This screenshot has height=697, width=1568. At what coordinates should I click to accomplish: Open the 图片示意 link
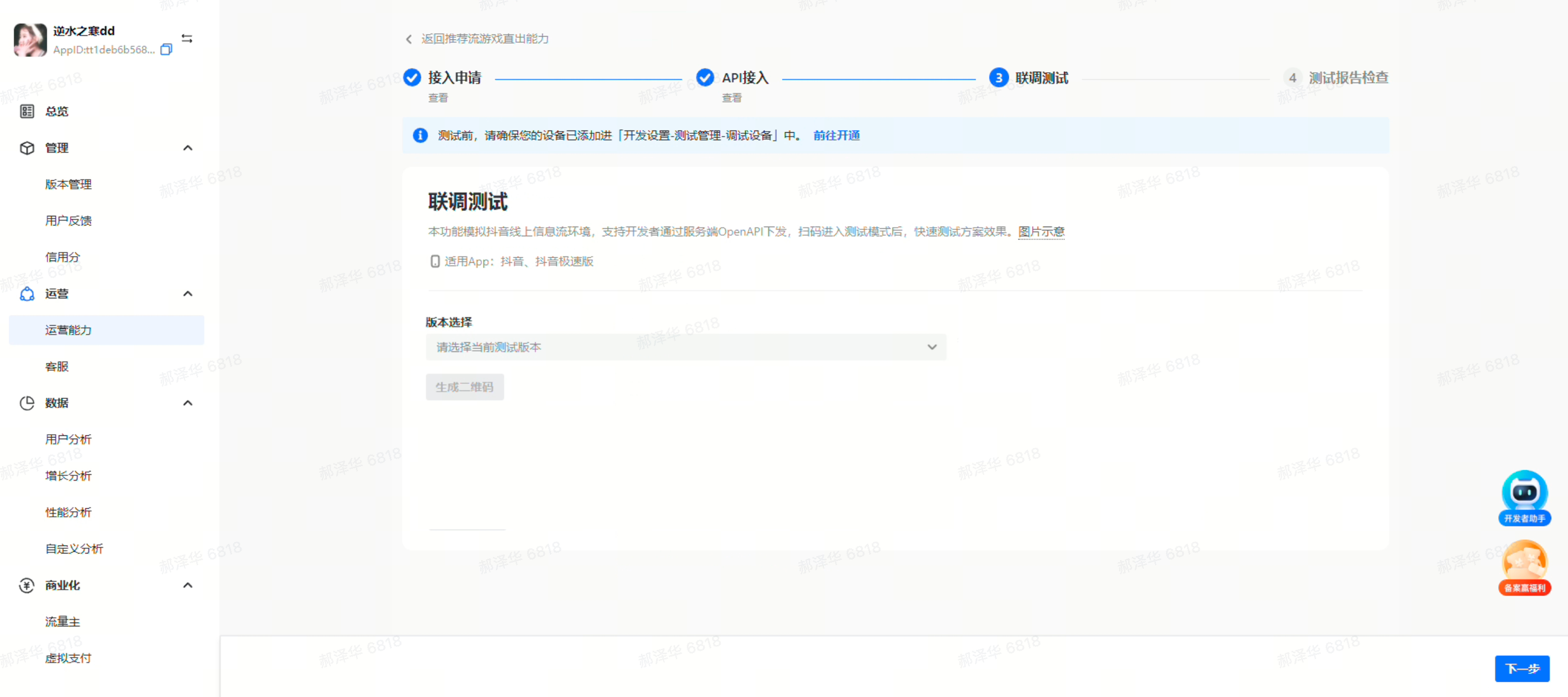pos(1041,231)
